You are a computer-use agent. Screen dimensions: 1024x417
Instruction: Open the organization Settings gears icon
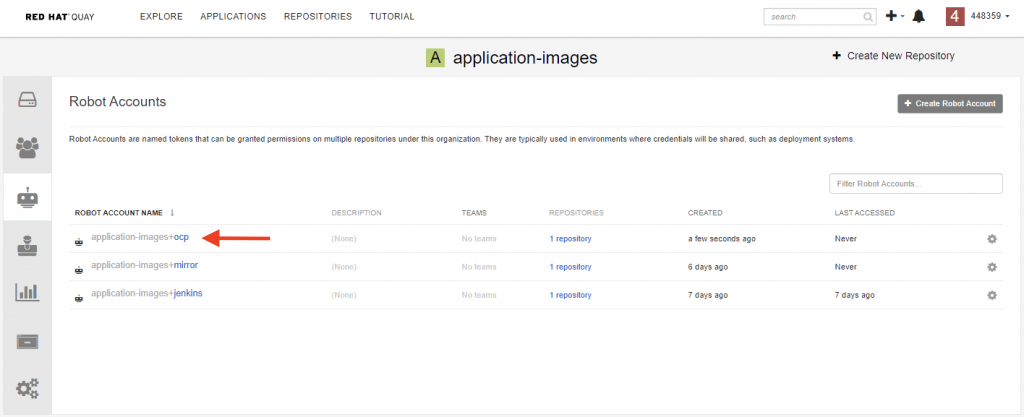(27, 388)
